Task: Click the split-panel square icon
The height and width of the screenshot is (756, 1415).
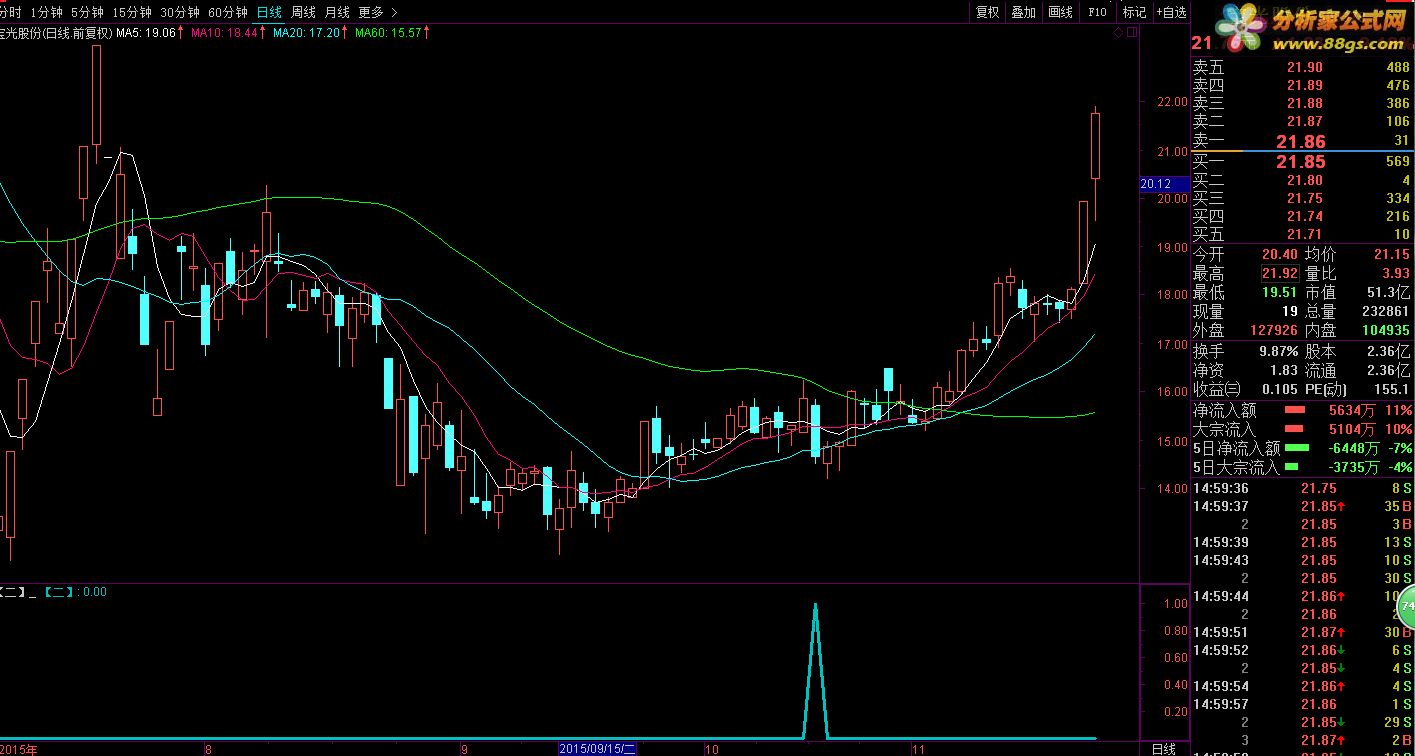Action: point(1131,33)
